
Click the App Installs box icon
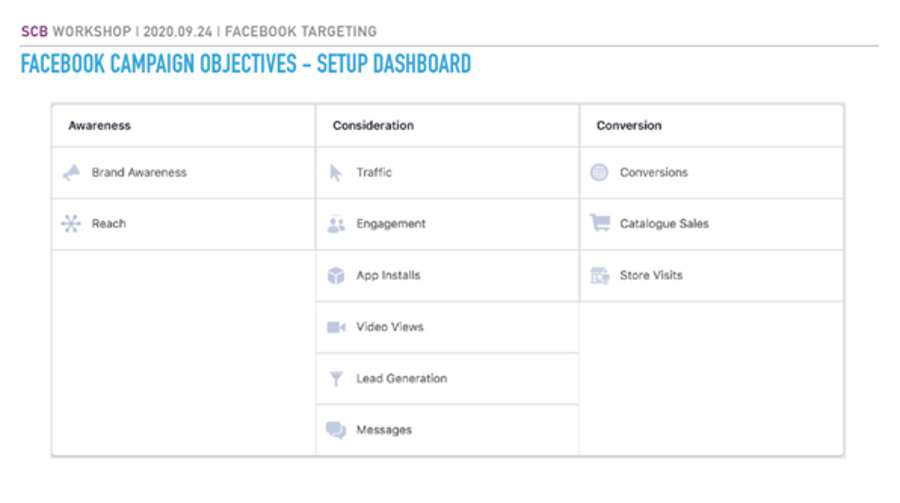[336, 275]
